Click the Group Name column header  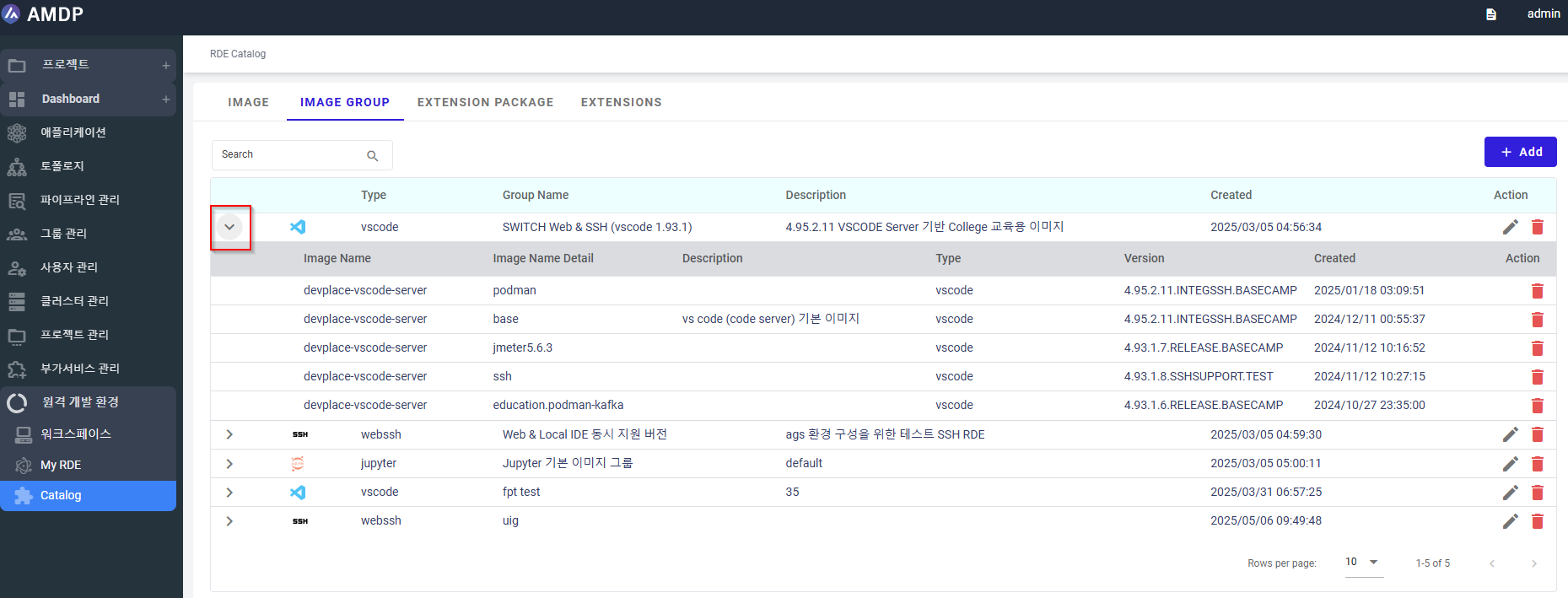pyautogui.click(x=536, y=195)
